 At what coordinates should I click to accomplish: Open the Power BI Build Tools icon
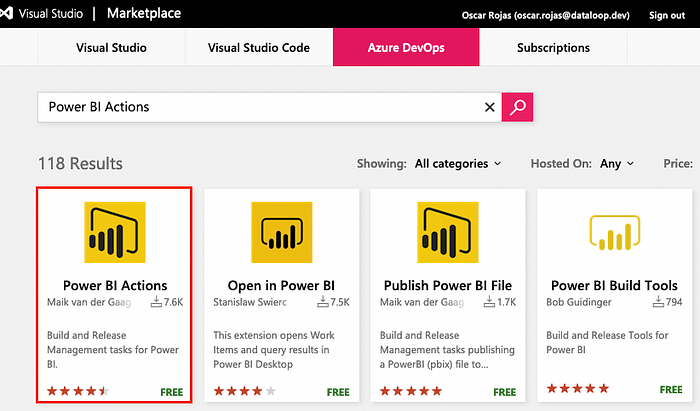point(615,232)
